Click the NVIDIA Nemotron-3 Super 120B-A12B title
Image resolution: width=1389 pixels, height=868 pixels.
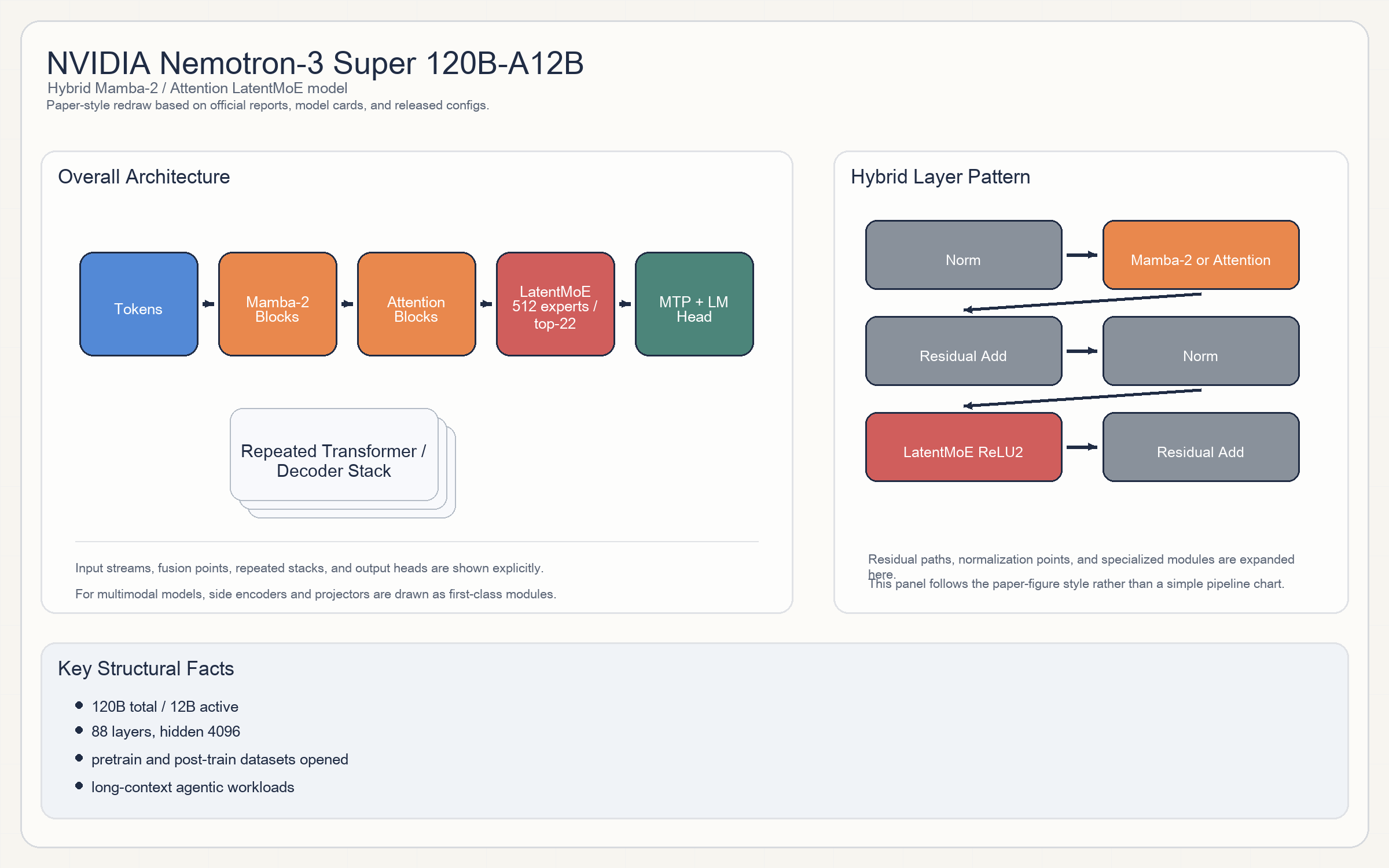[x=315, y=65]
